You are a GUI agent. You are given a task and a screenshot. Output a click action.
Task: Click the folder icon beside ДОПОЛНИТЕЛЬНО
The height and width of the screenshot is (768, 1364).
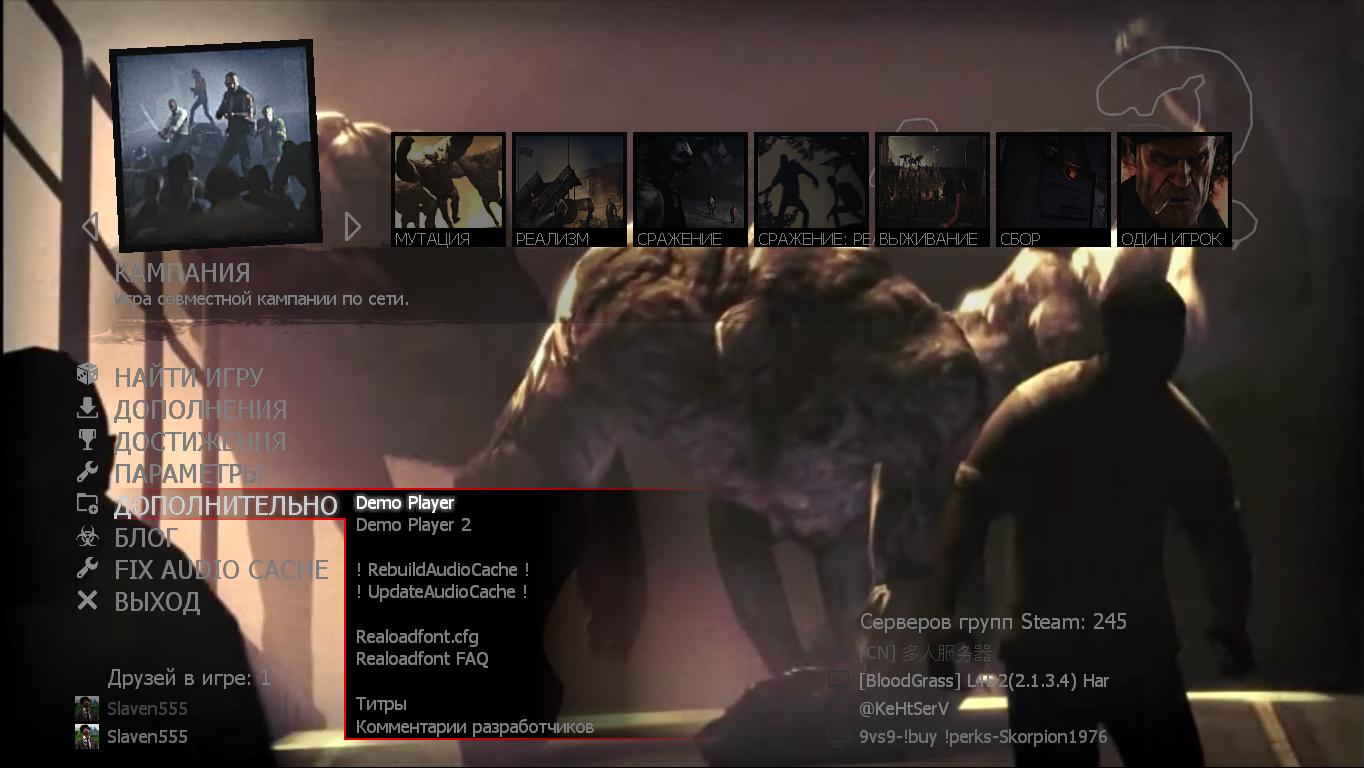(88, 504)
